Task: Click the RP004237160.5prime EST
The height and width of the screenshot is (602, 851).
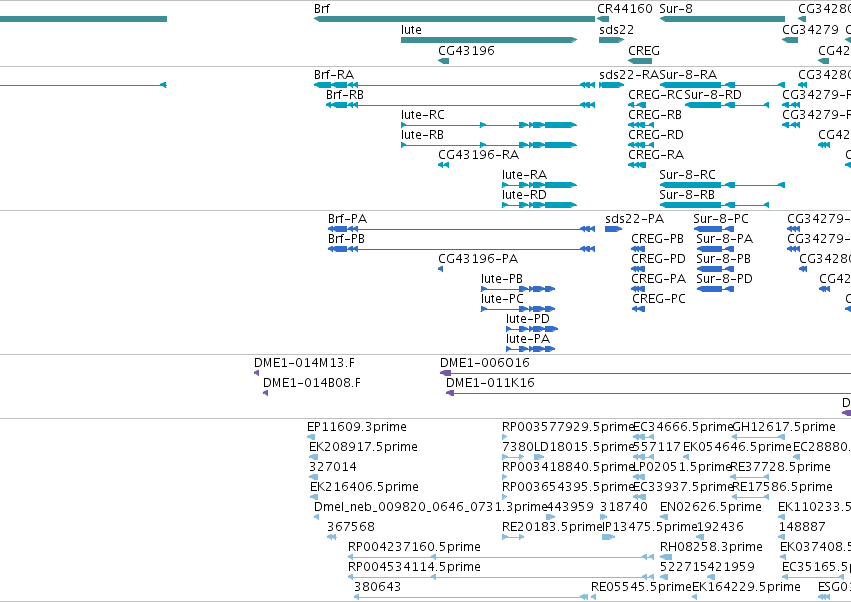Action: (501, 557)
